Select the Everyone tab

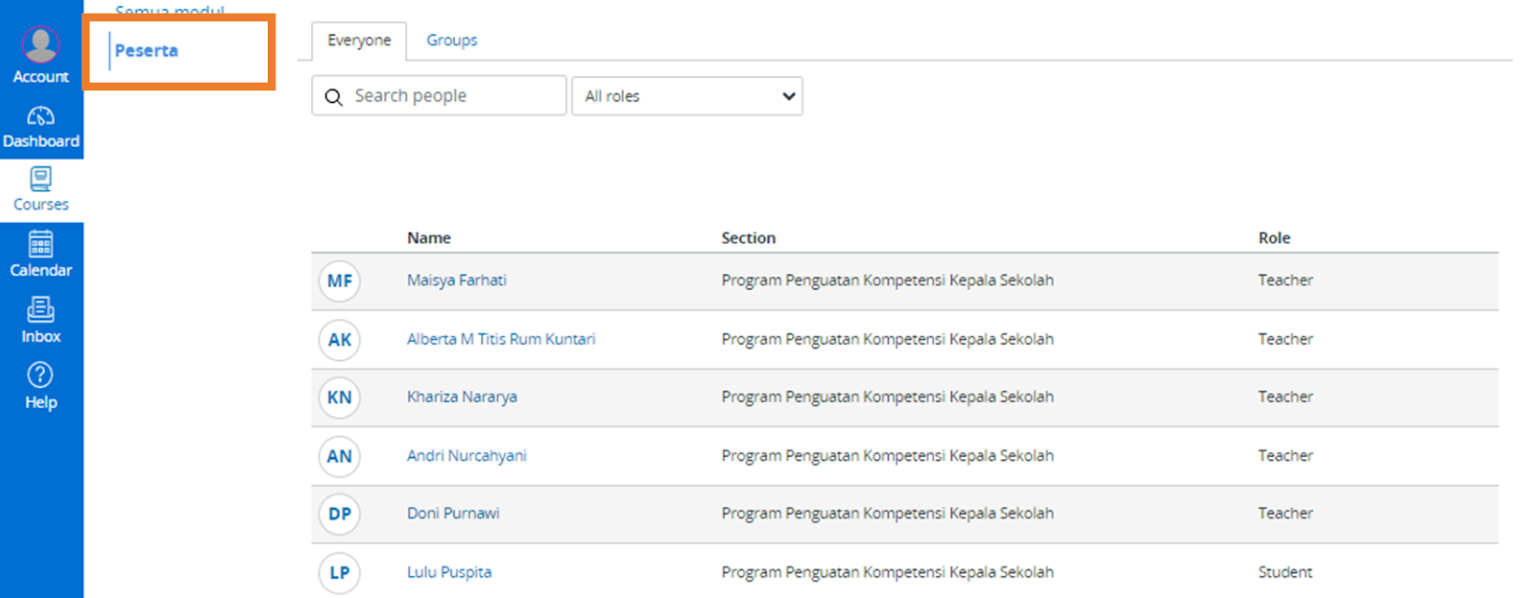click(359, 41)
